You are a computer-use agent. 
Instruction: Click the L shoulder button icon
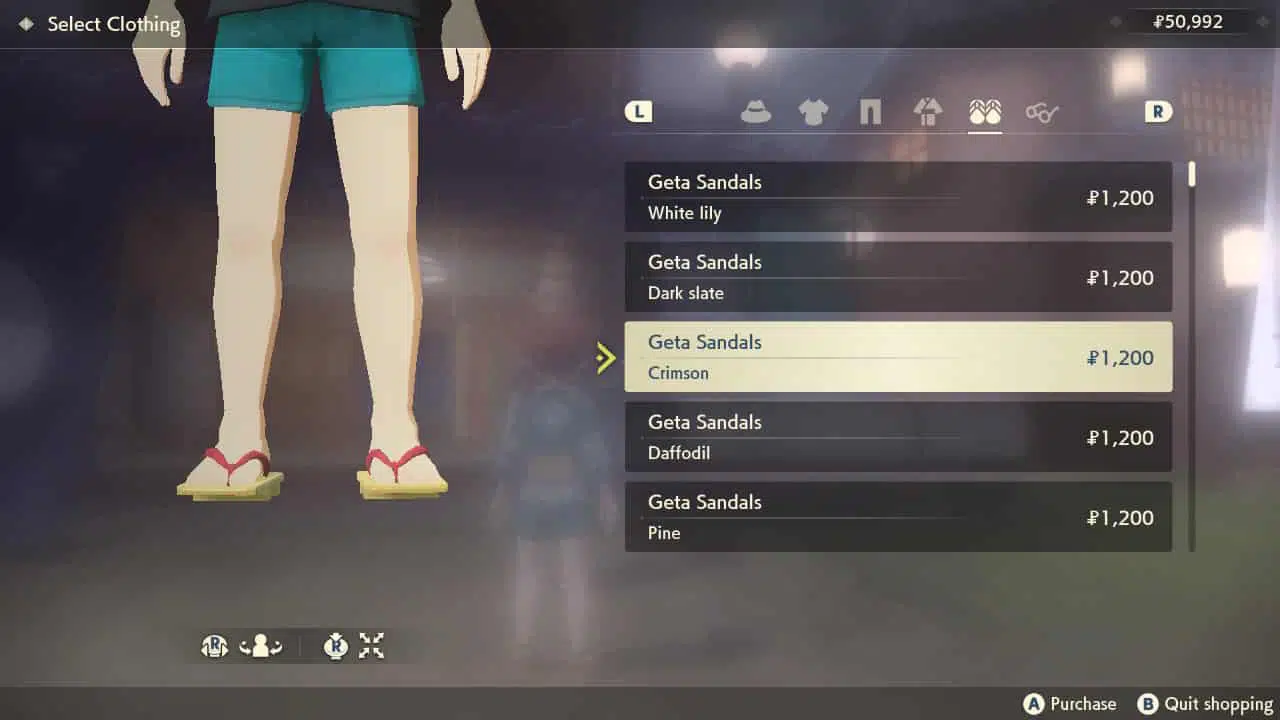coord(638,112)
